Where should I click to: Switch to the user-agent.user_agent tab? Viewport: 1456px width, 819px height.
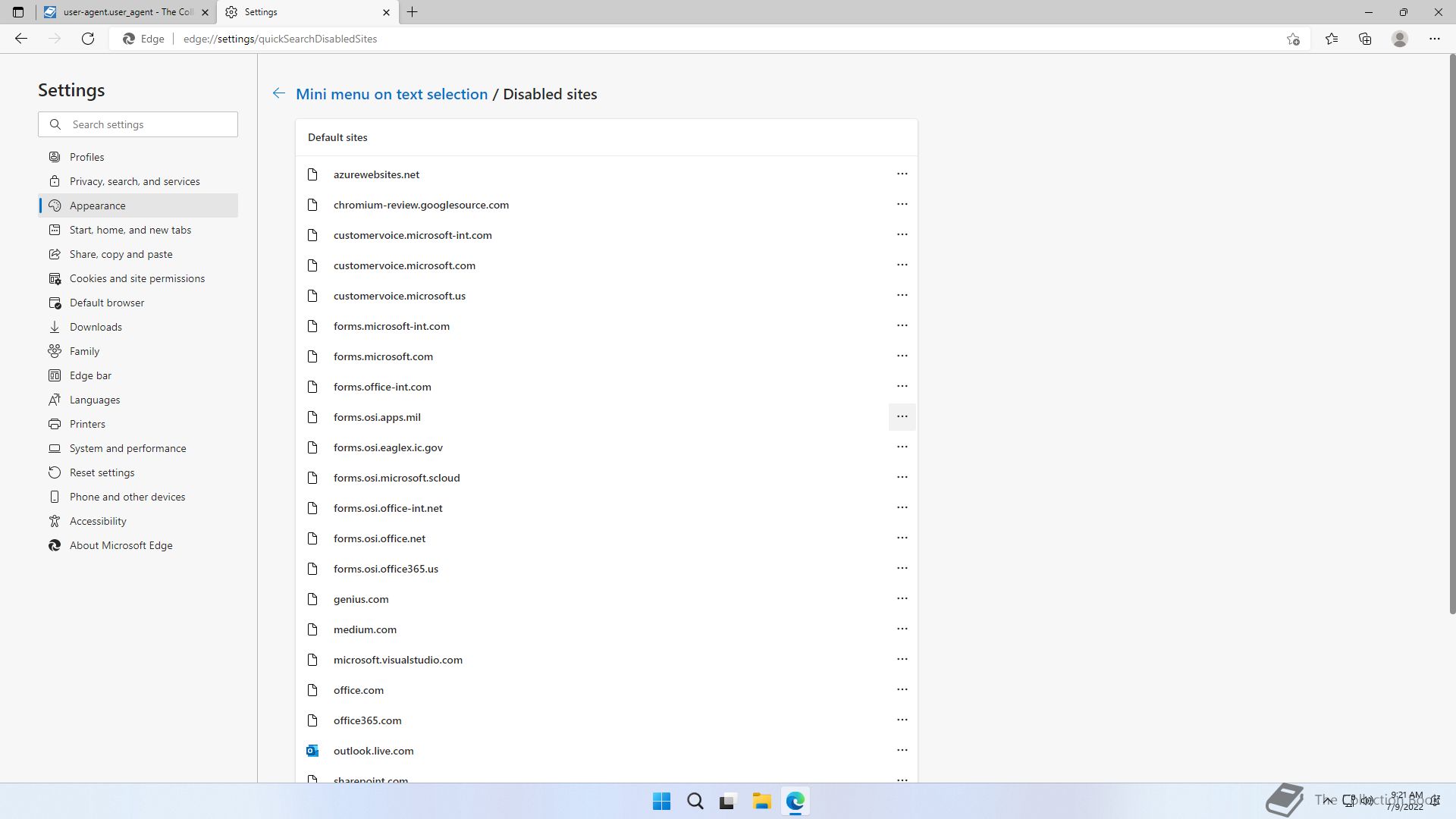click(x=127, y=12)
